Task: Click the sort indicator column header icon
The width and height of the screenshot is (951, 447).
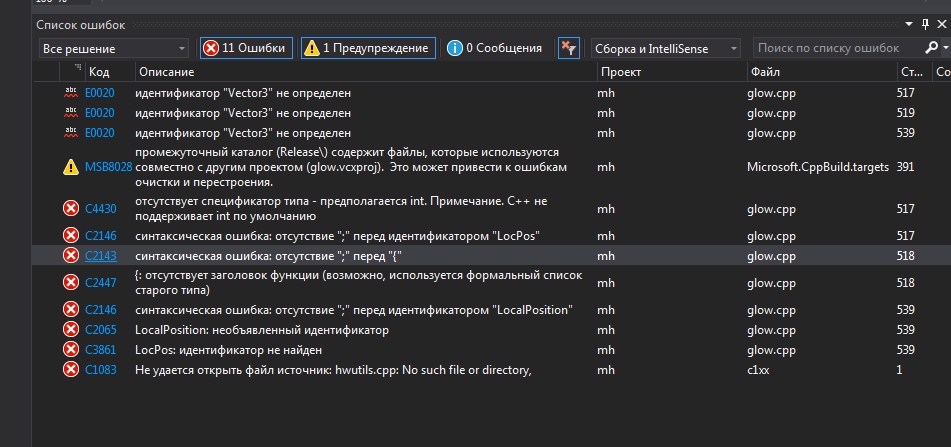Action: pos(78,67)
